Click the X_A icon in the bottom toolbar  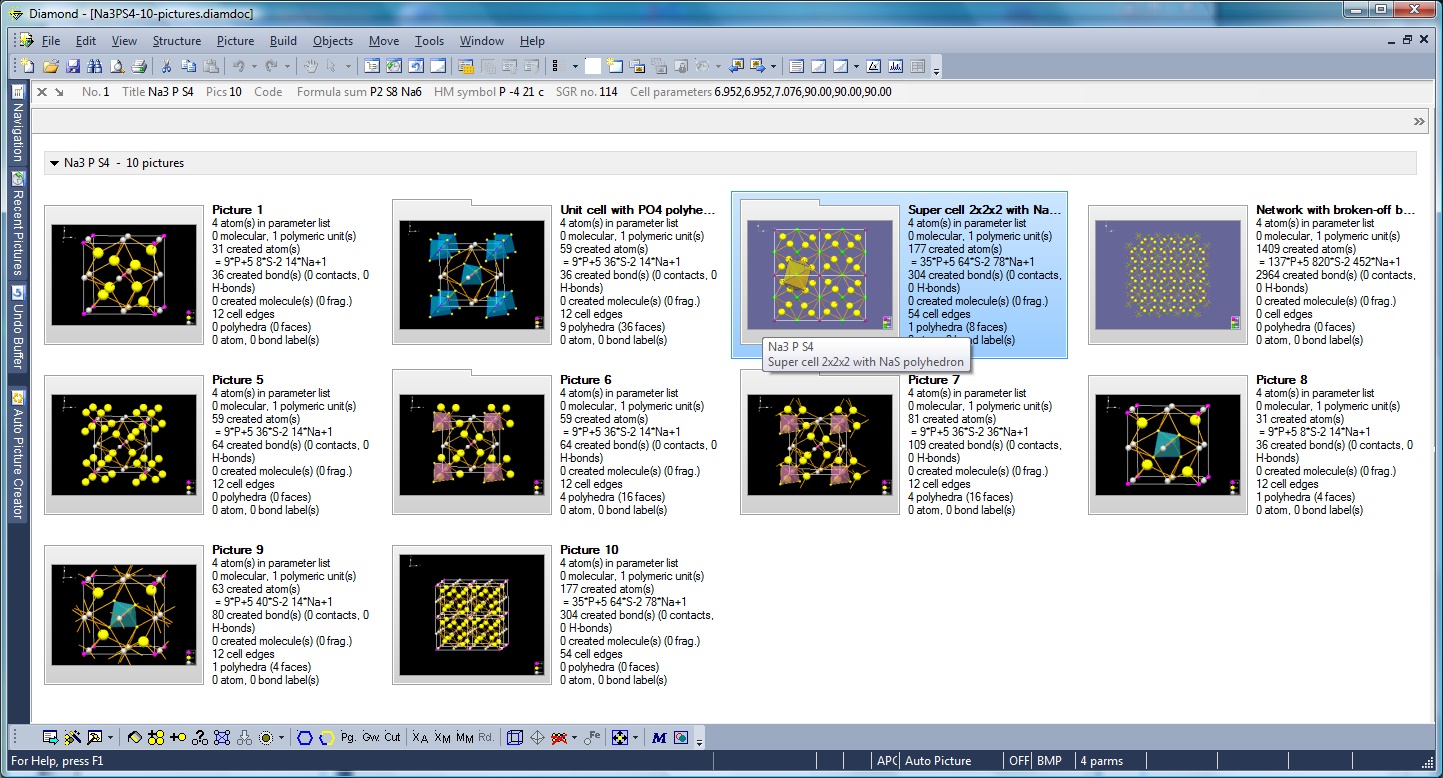pos(420,738)
